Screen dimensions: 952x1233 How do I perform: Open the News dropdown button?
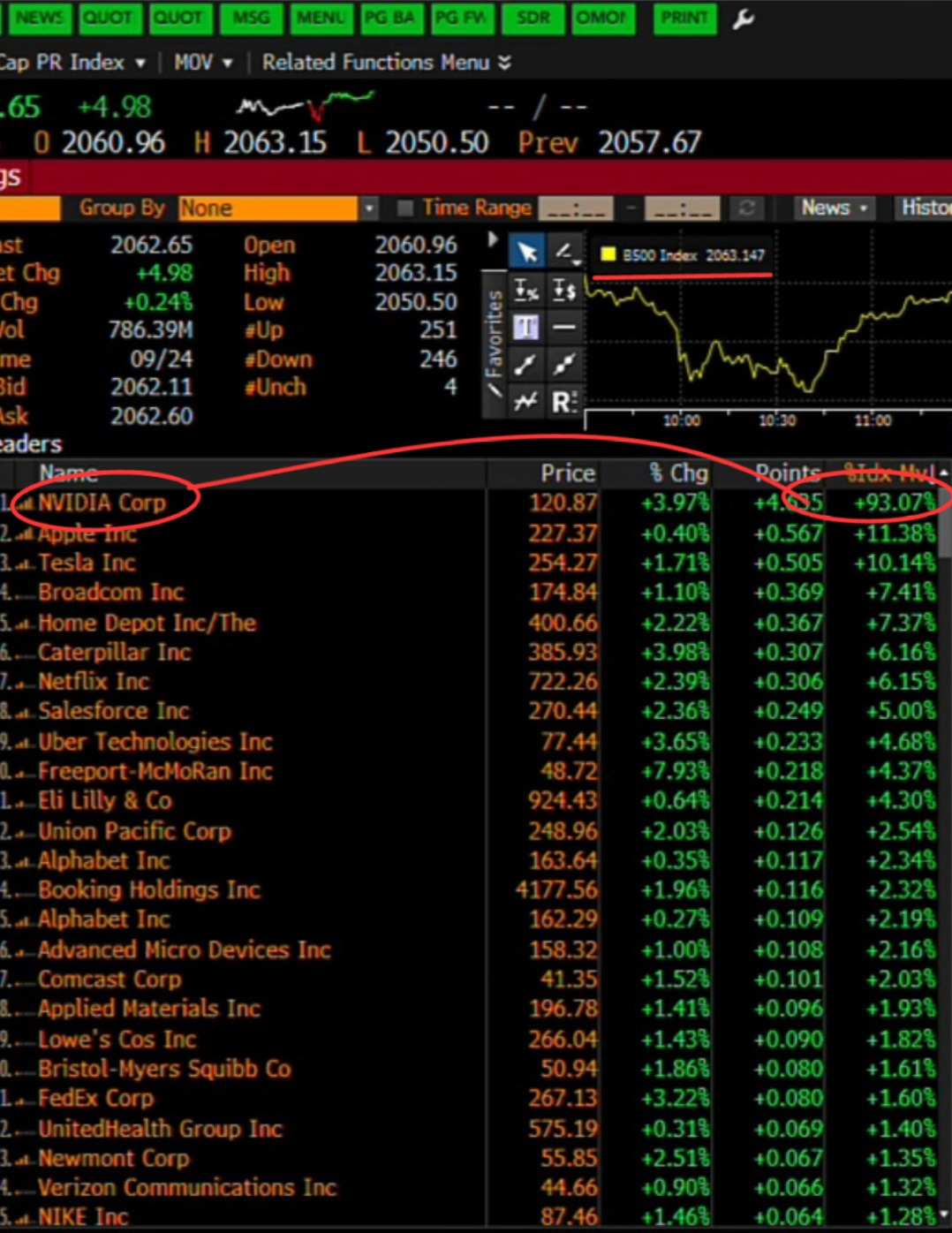pyautogui.click(x=834, y=208)
